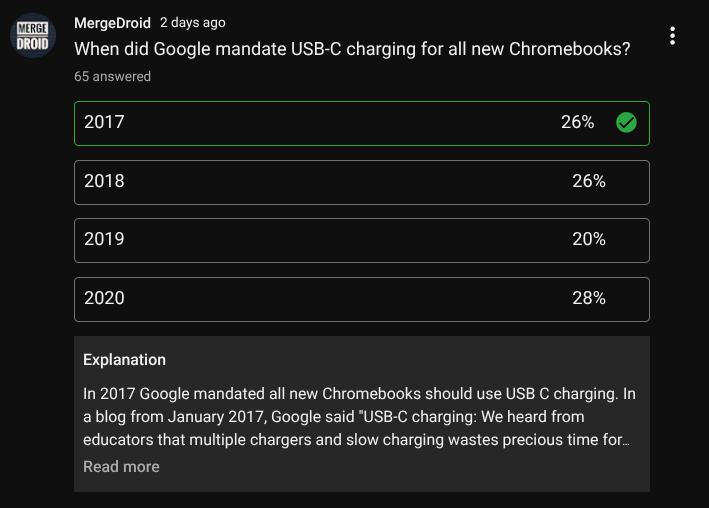Expand the explanation with Read more
The width and height of the screenshot is (709, 508).
(121, 466)
